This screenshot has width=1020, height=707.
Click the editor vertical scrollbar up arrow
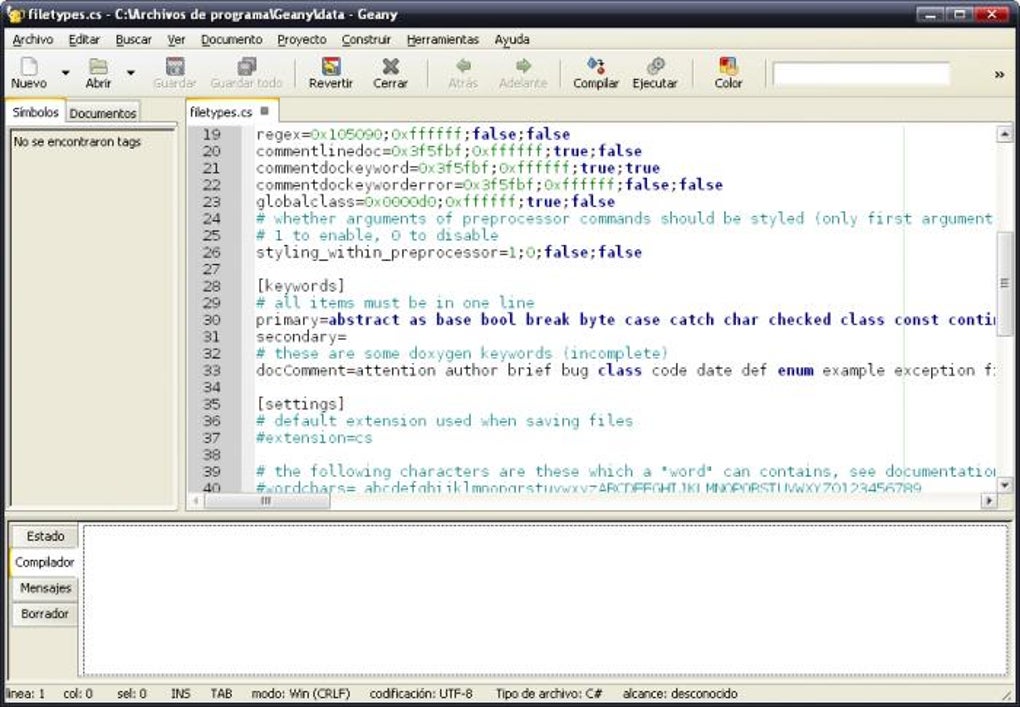[1004, 135]
